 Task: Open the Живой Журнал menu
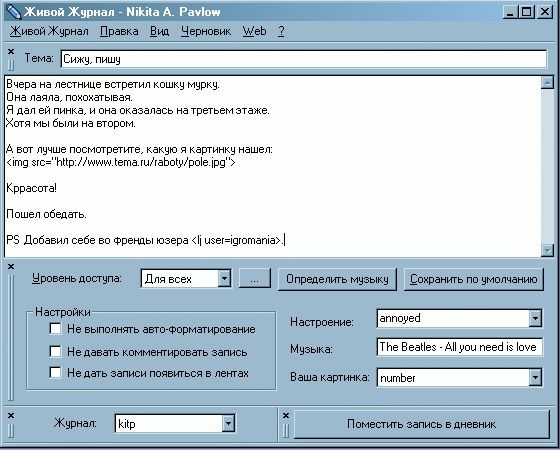(49, 31)
